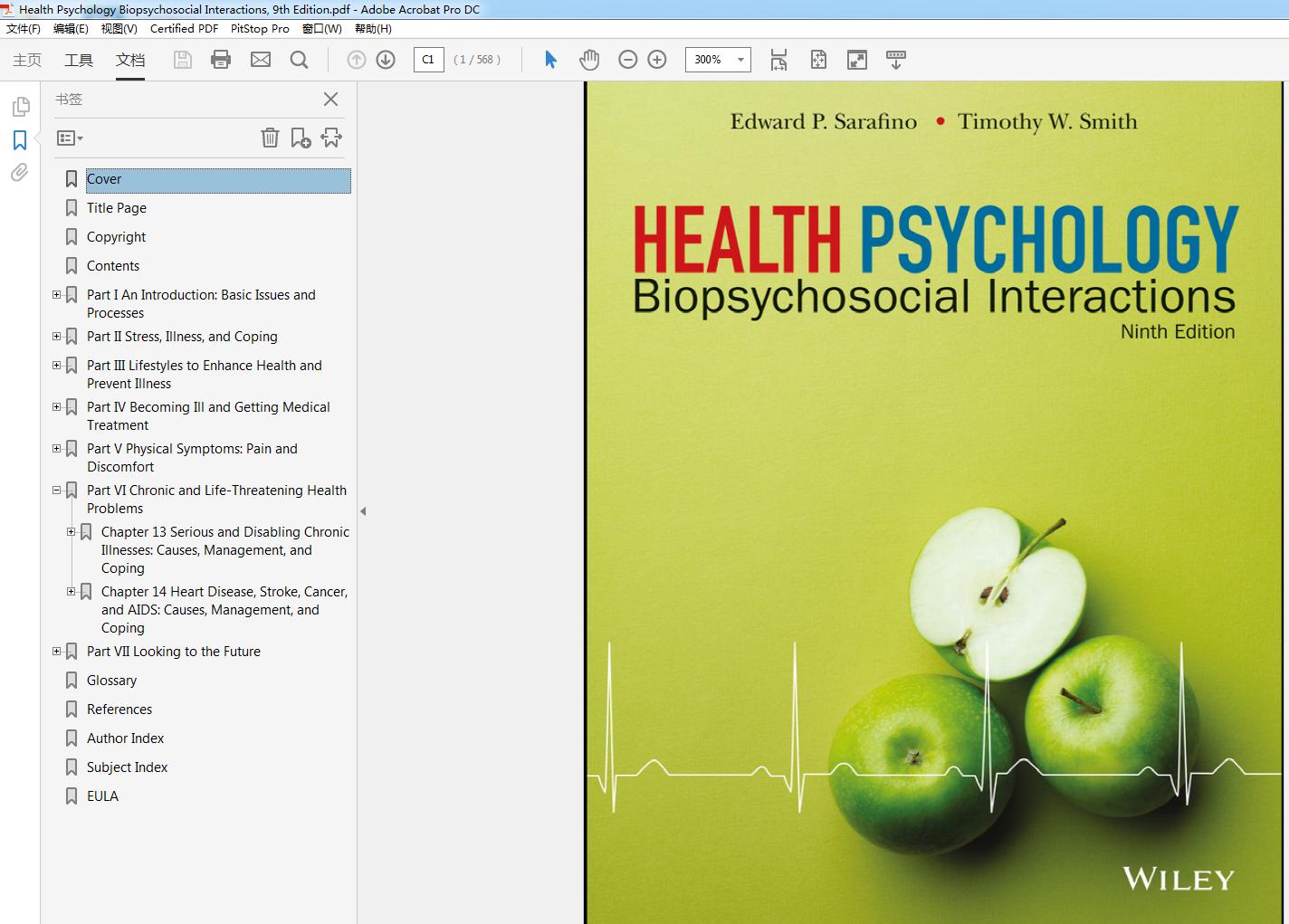Open the 300% zoom level dropdown
The height and width of the screenshot is (924, 1289).
click(x=741, y=60)
